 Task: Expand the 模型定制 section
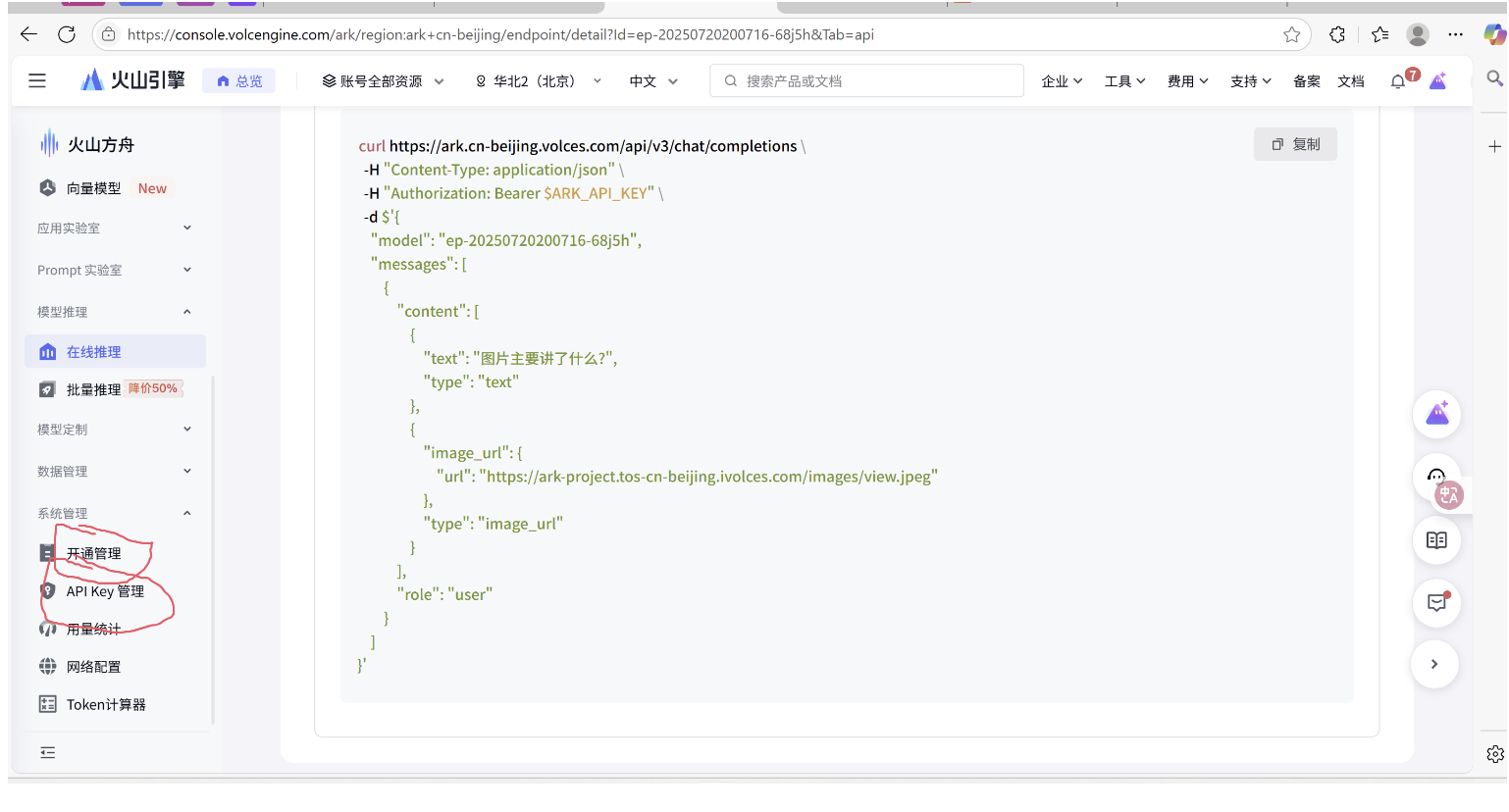[x=115, y=430]
